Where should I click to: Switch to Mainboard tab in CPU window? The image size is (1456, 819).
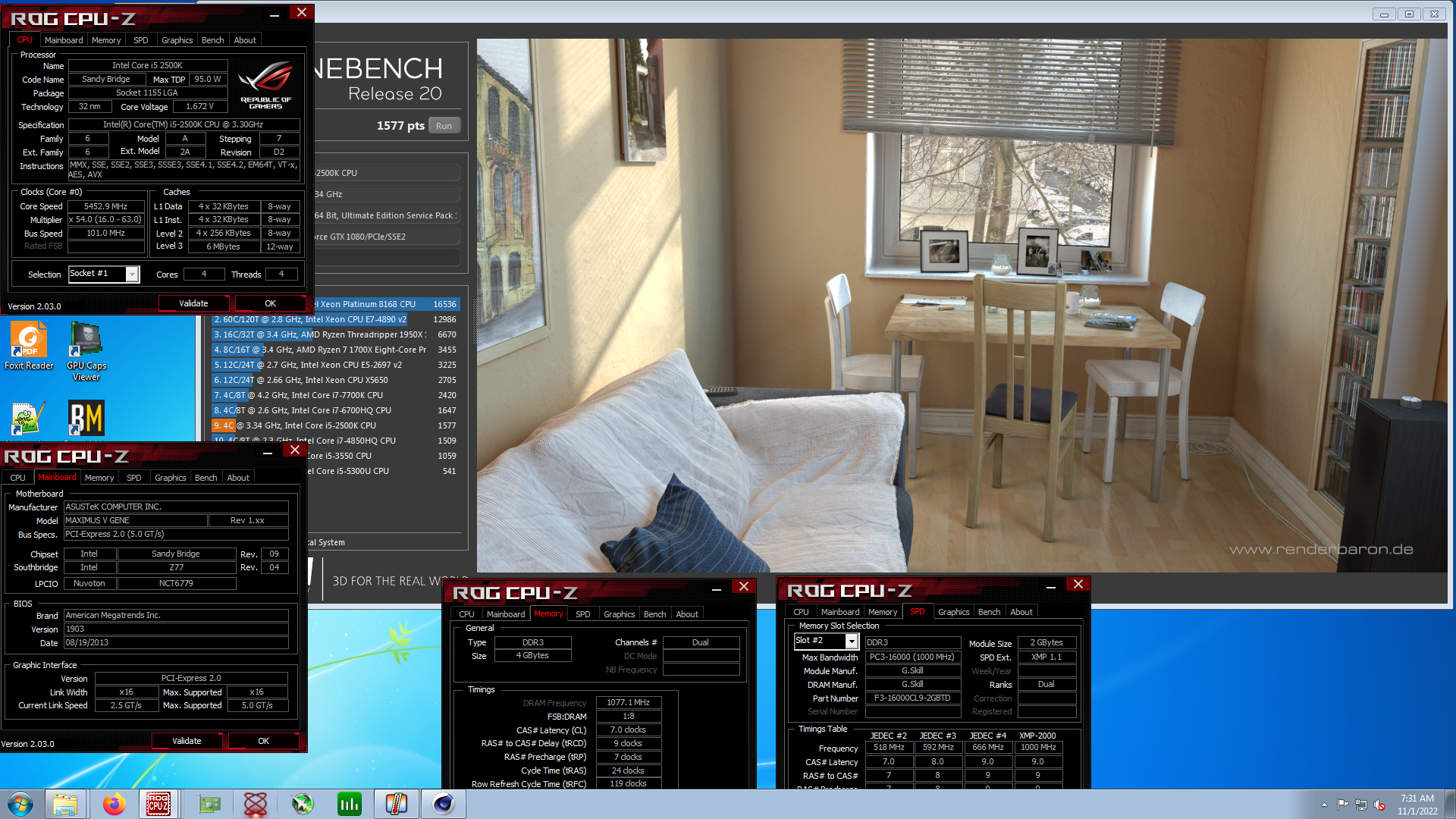64,40
